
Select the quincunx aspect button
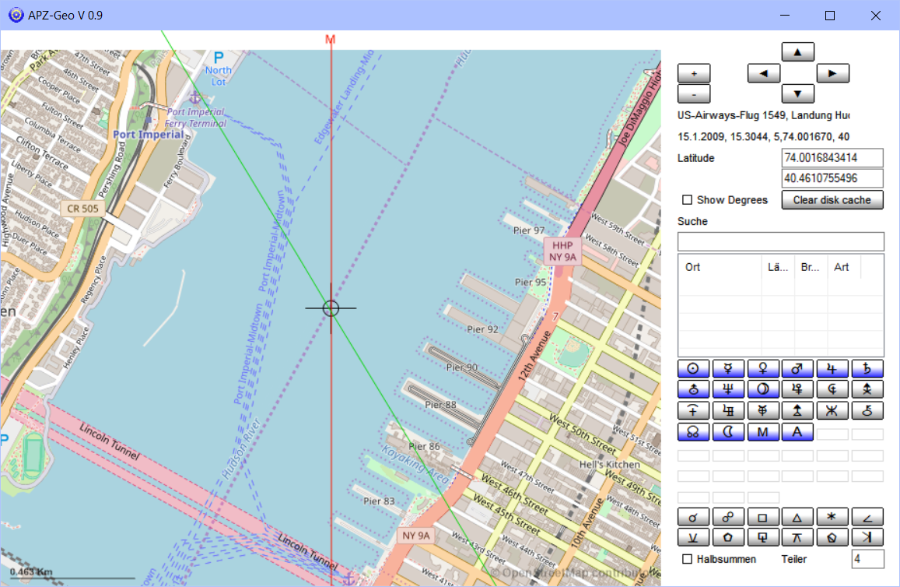click(797, 538)
